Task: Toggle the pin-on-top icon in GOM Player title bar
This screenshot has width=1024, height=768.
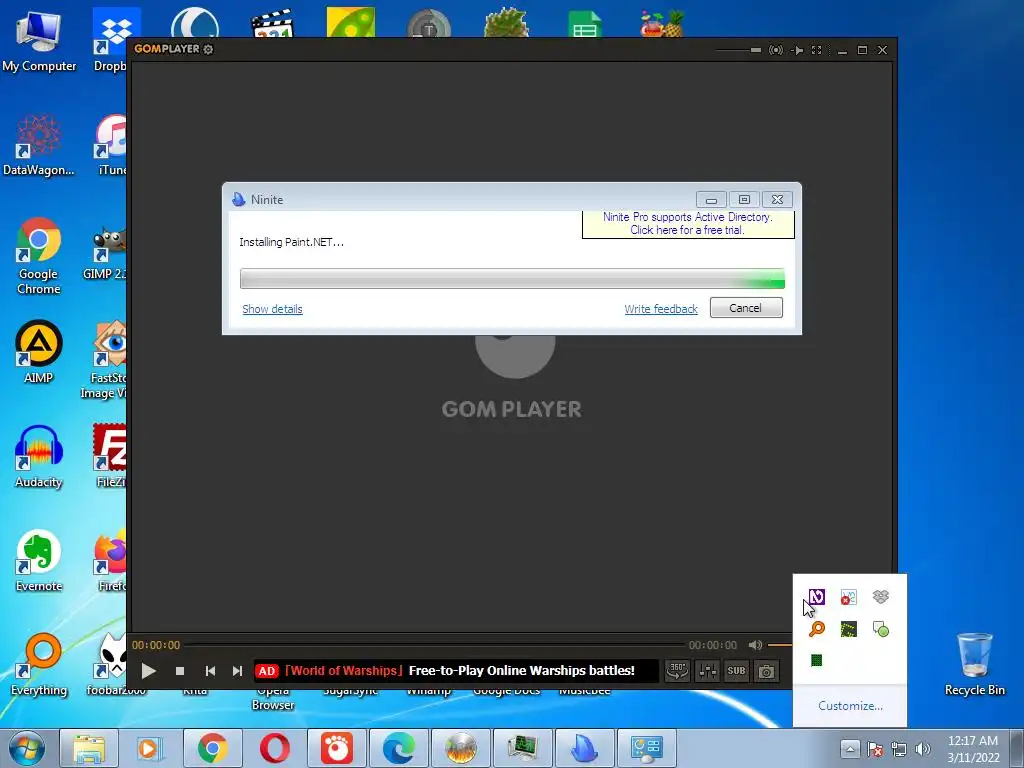Action: [797, 50]
